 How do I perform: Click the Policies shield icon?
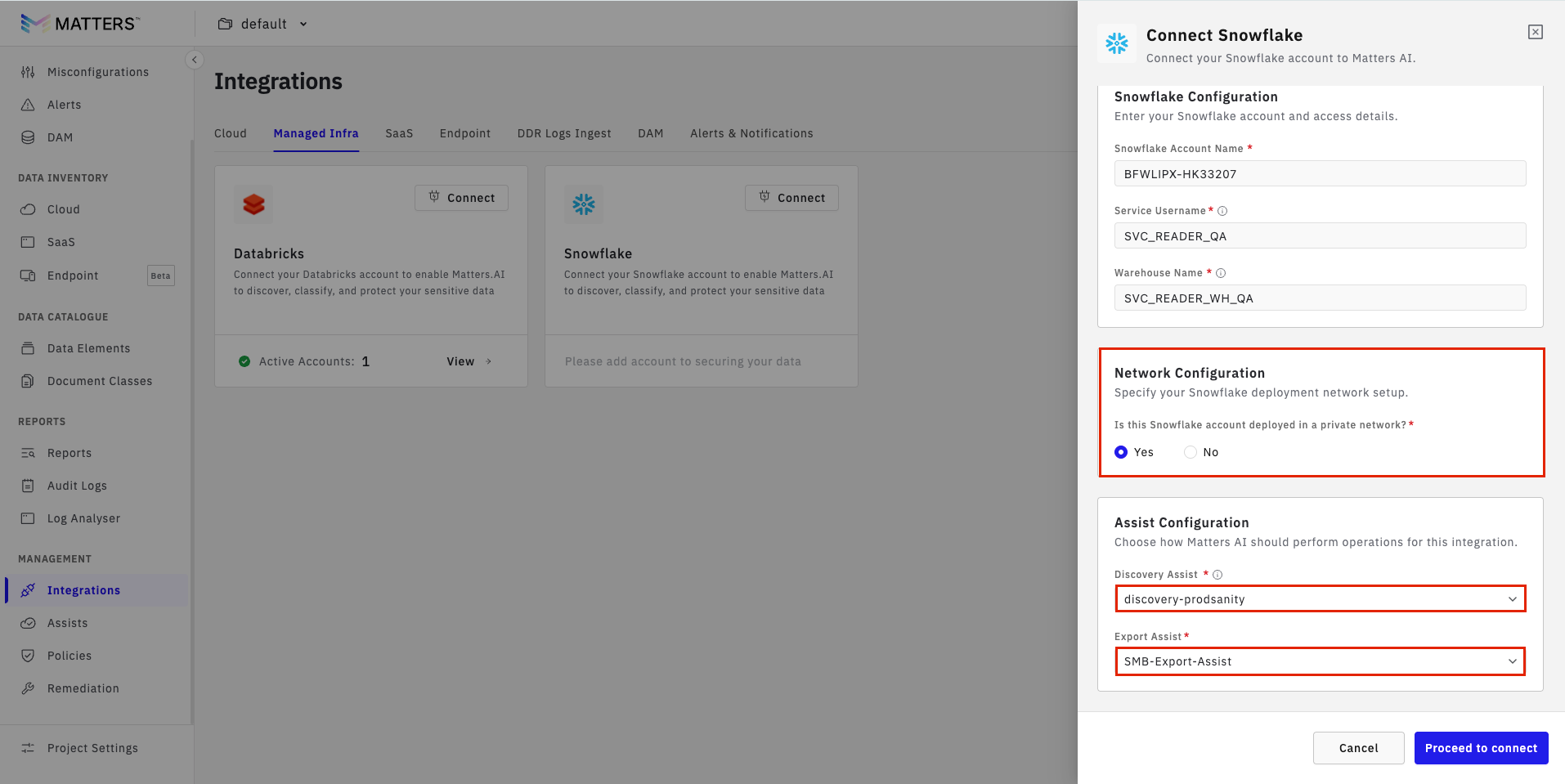pyautogui.click(x=28, y=656)
